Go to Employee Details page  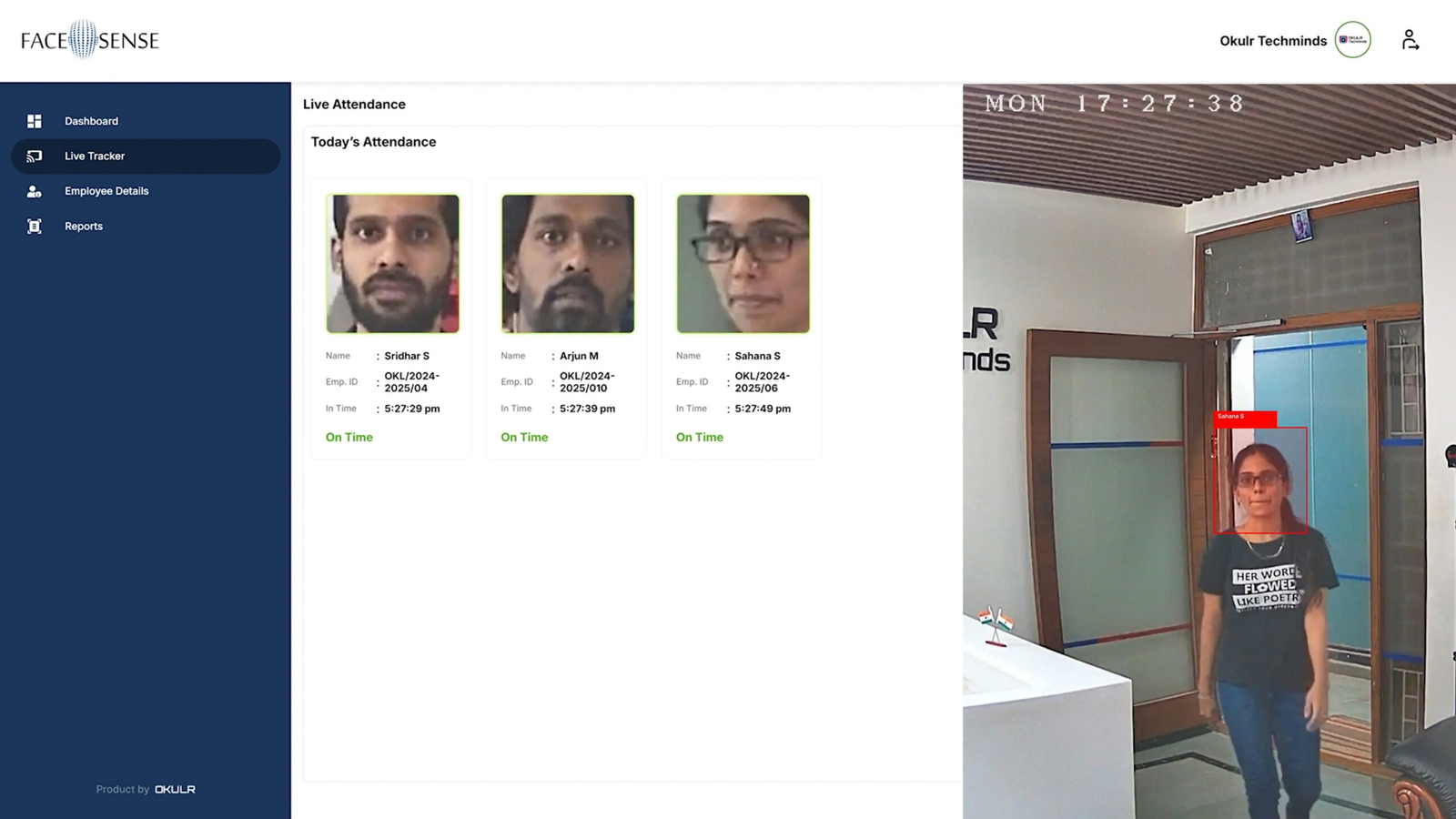(x=146, y=191)
